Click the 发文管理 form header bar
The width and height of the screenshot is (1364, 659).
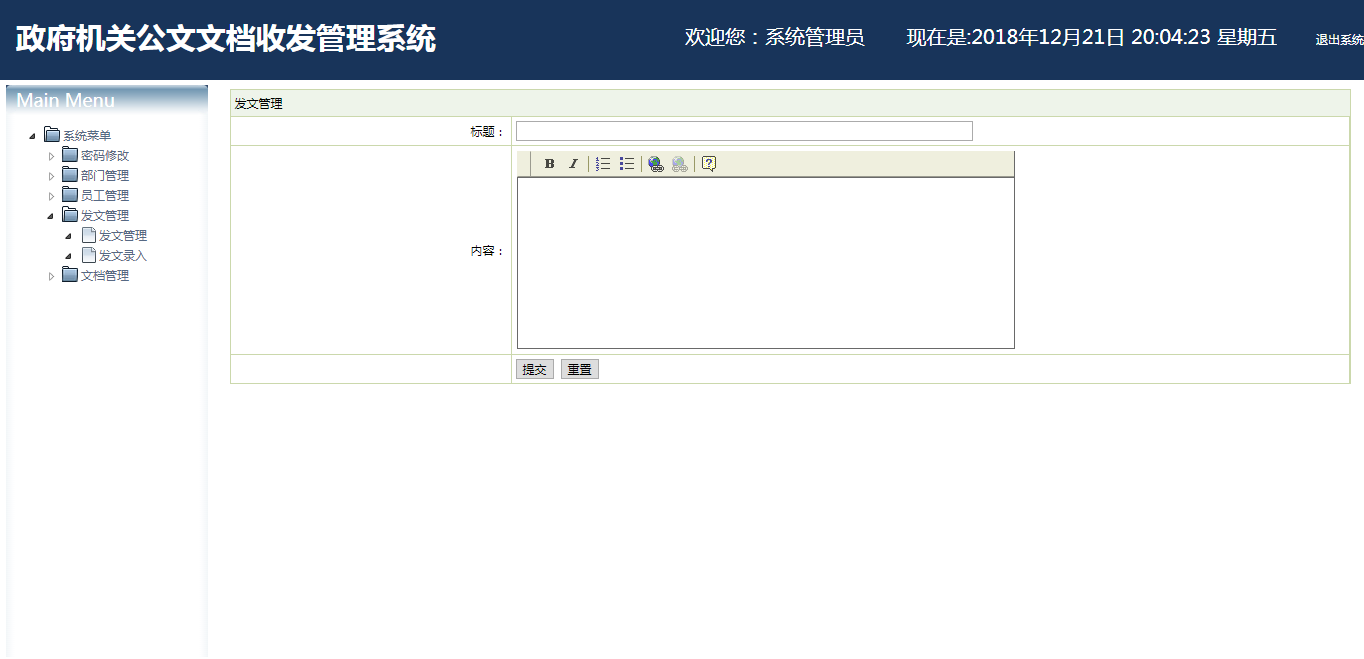point(790,103)
